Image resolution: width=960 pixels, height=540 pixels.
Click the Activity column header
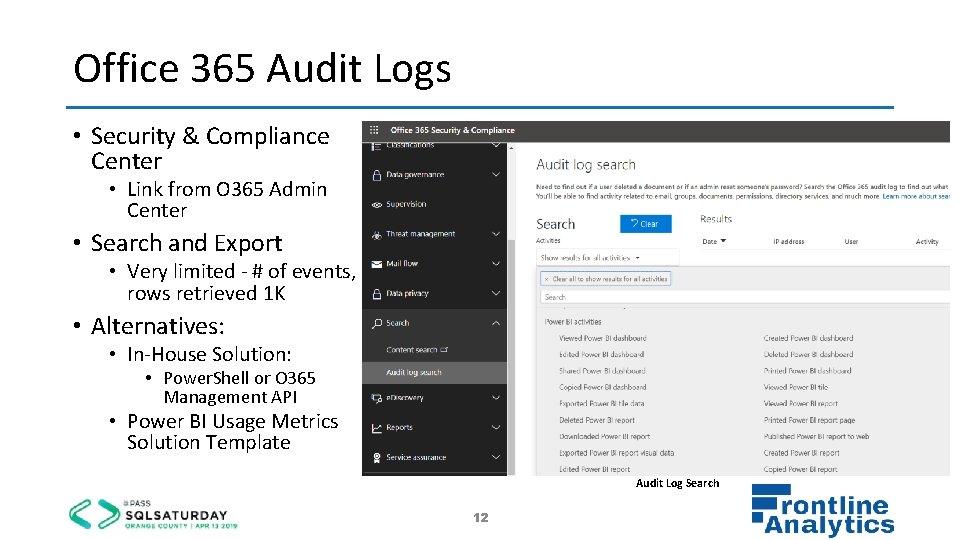pyautogui.click(x=927, y=241)
